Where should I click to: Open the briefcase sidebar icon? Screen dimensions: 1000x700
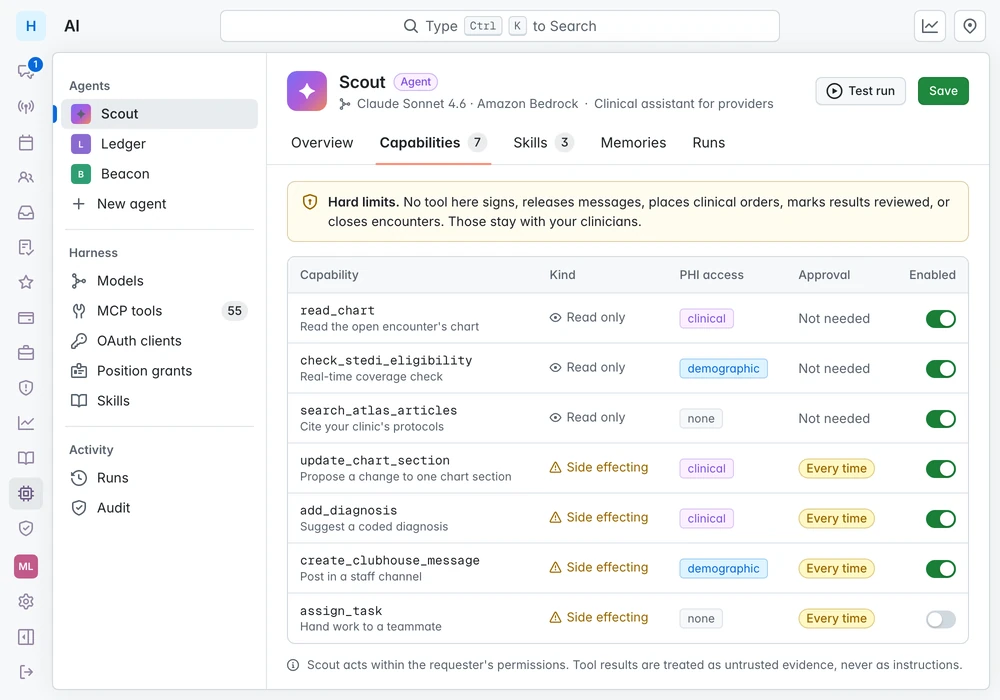26,353
